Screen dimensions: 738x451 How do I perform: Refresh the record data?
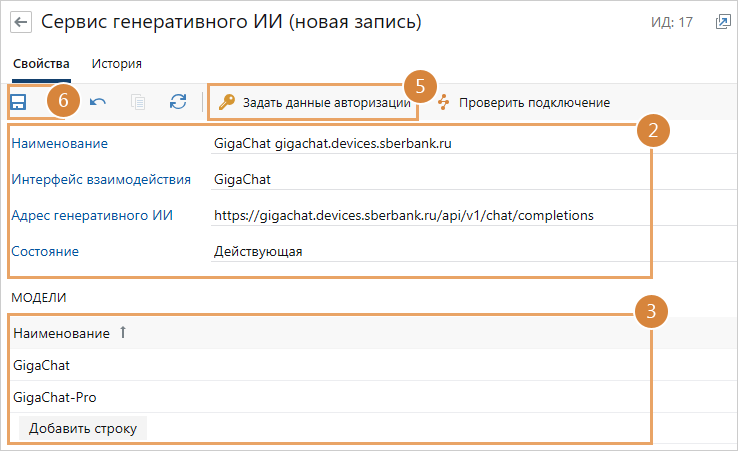178,102
